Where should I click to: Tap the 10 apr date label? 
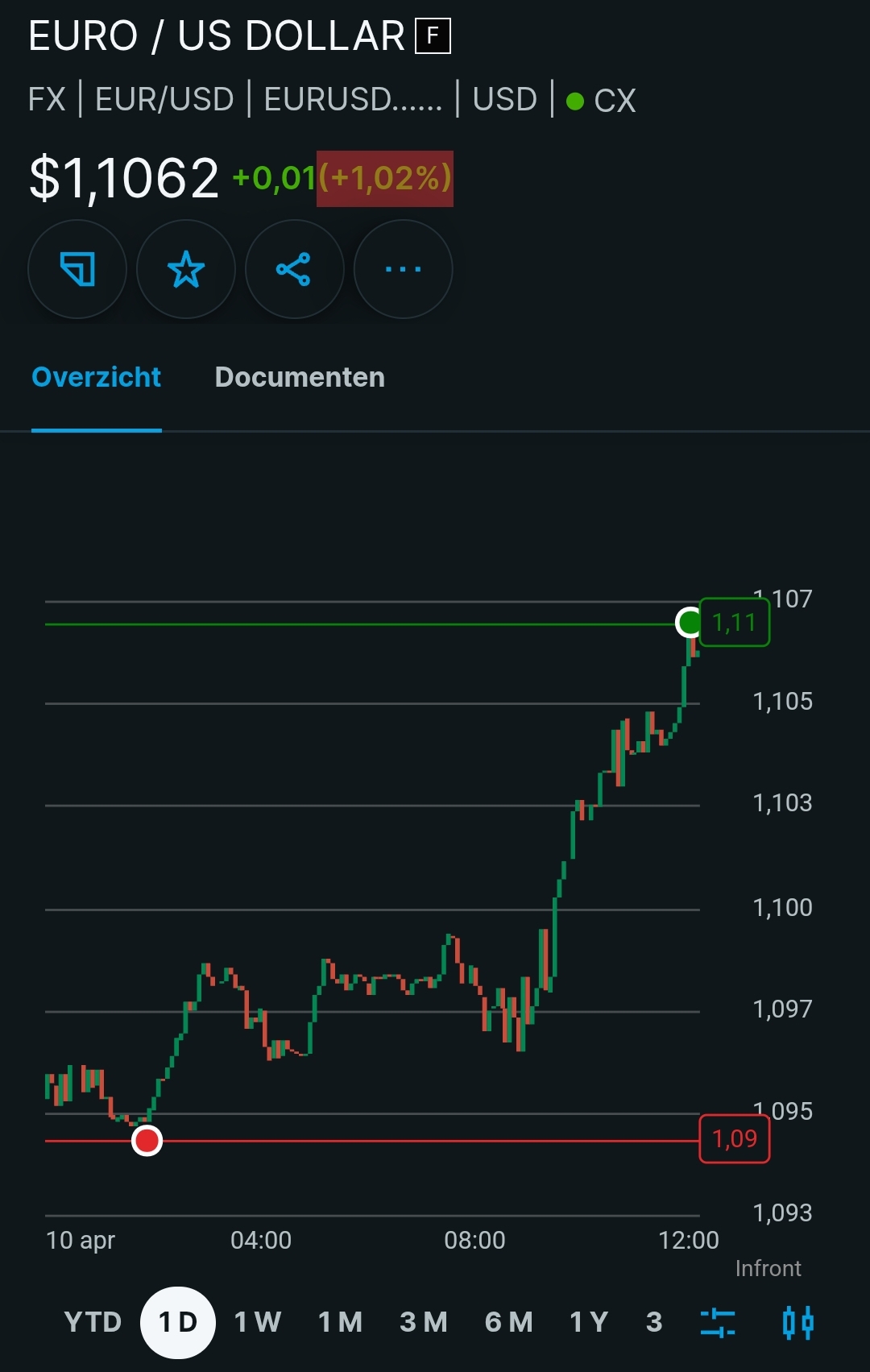[81, 1241]
